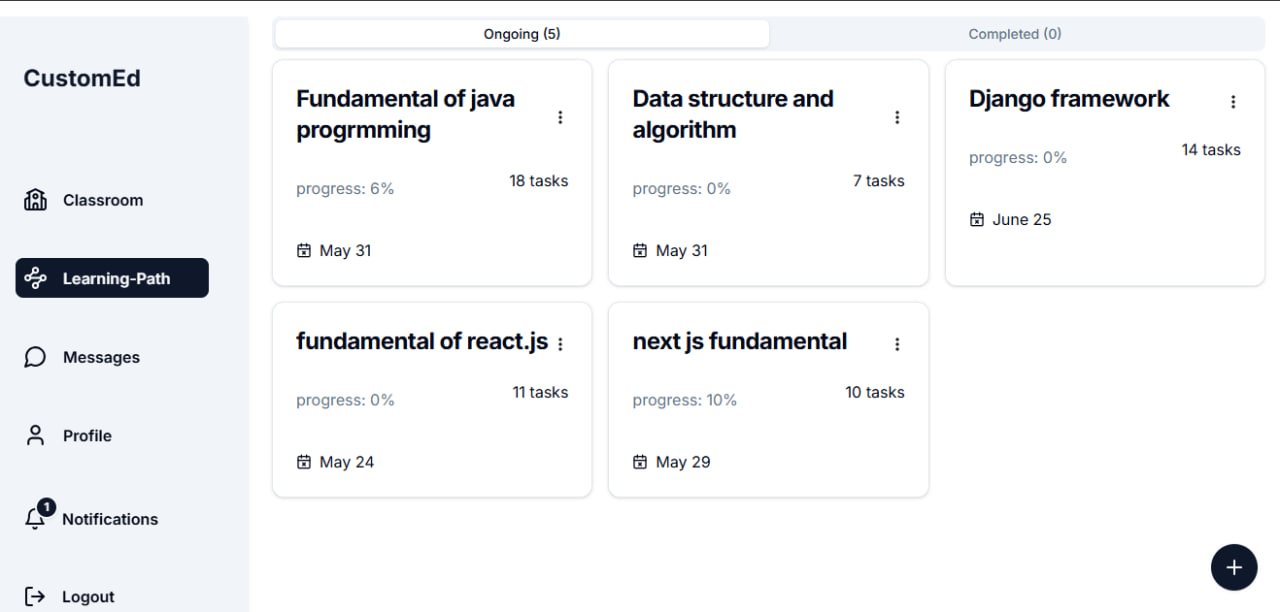Viewport: 1280px width, 612px height.
Task: Open more options on Data structure and algorithm
Action: [897, 117]
